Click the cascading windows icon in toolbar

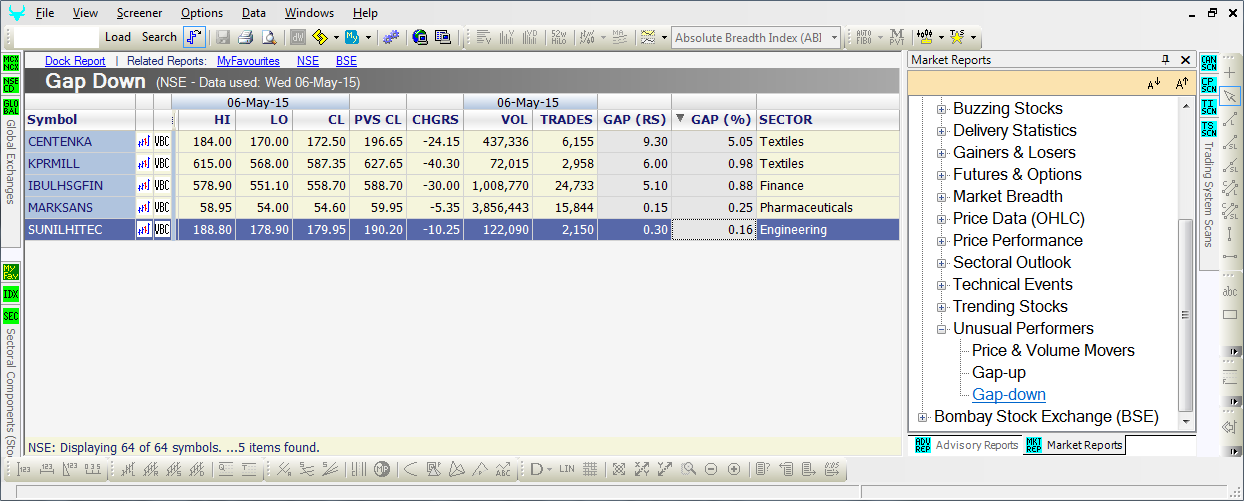pos(443,37)
